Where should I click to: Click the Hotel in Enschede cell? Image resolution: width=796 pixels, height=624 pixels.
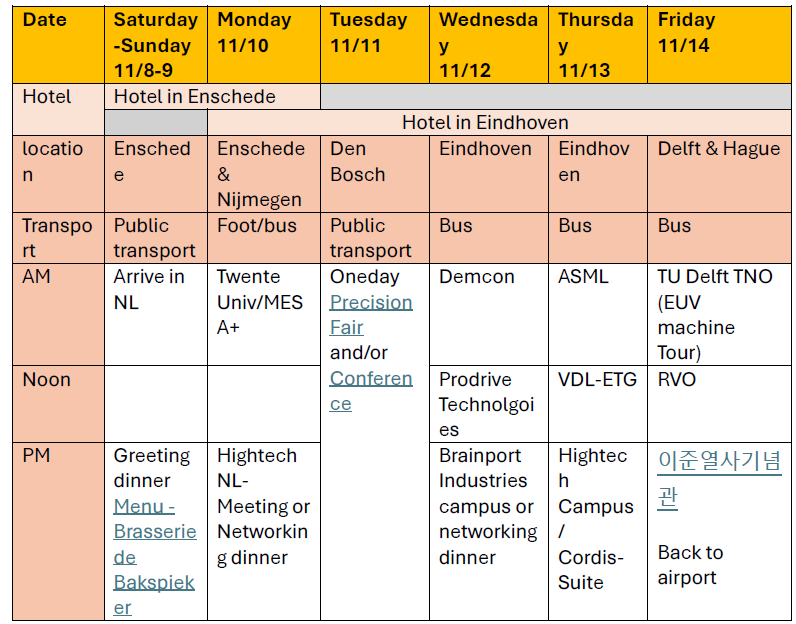(x=212, y=96)
